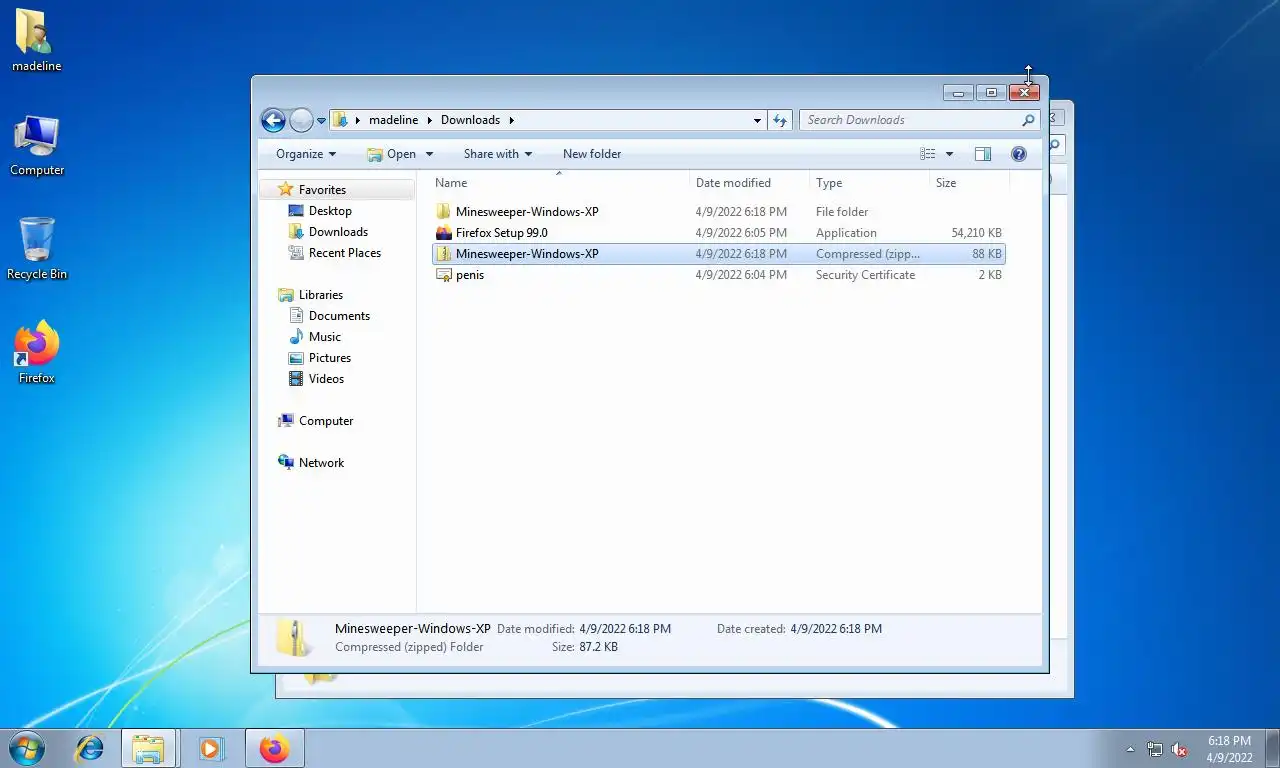This screenshot has height=768, width=1280.
Task: Launch Windows Media Player from taskbar
Action: coord(211,748)
